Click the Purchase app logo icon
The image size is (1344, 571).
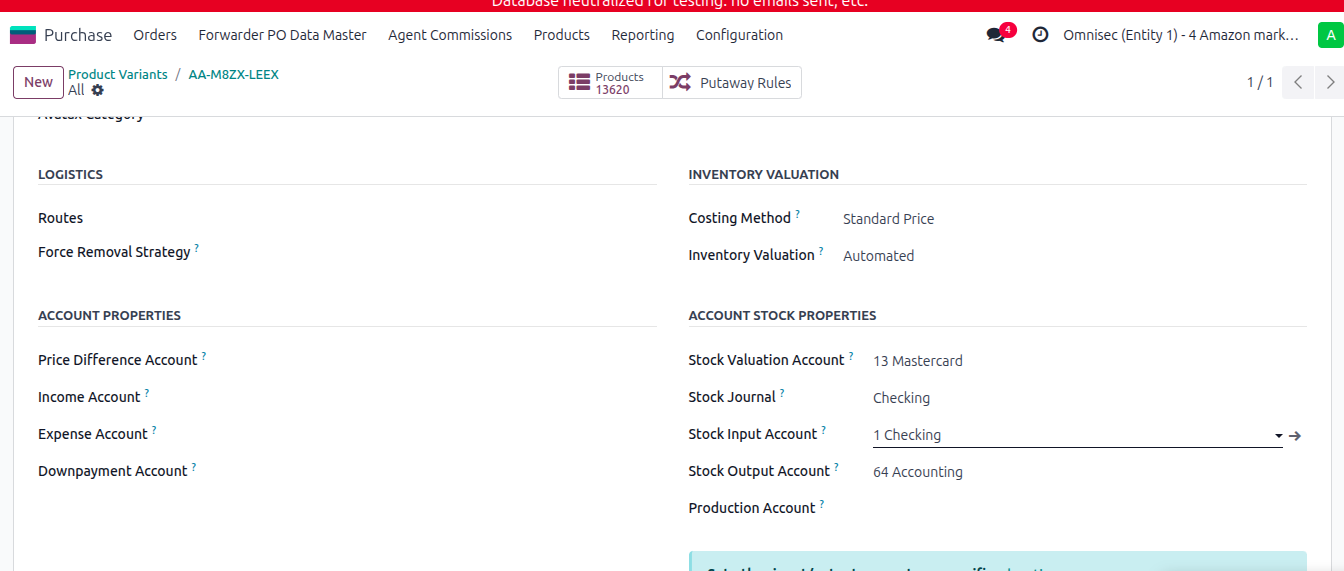pos(22,35)
